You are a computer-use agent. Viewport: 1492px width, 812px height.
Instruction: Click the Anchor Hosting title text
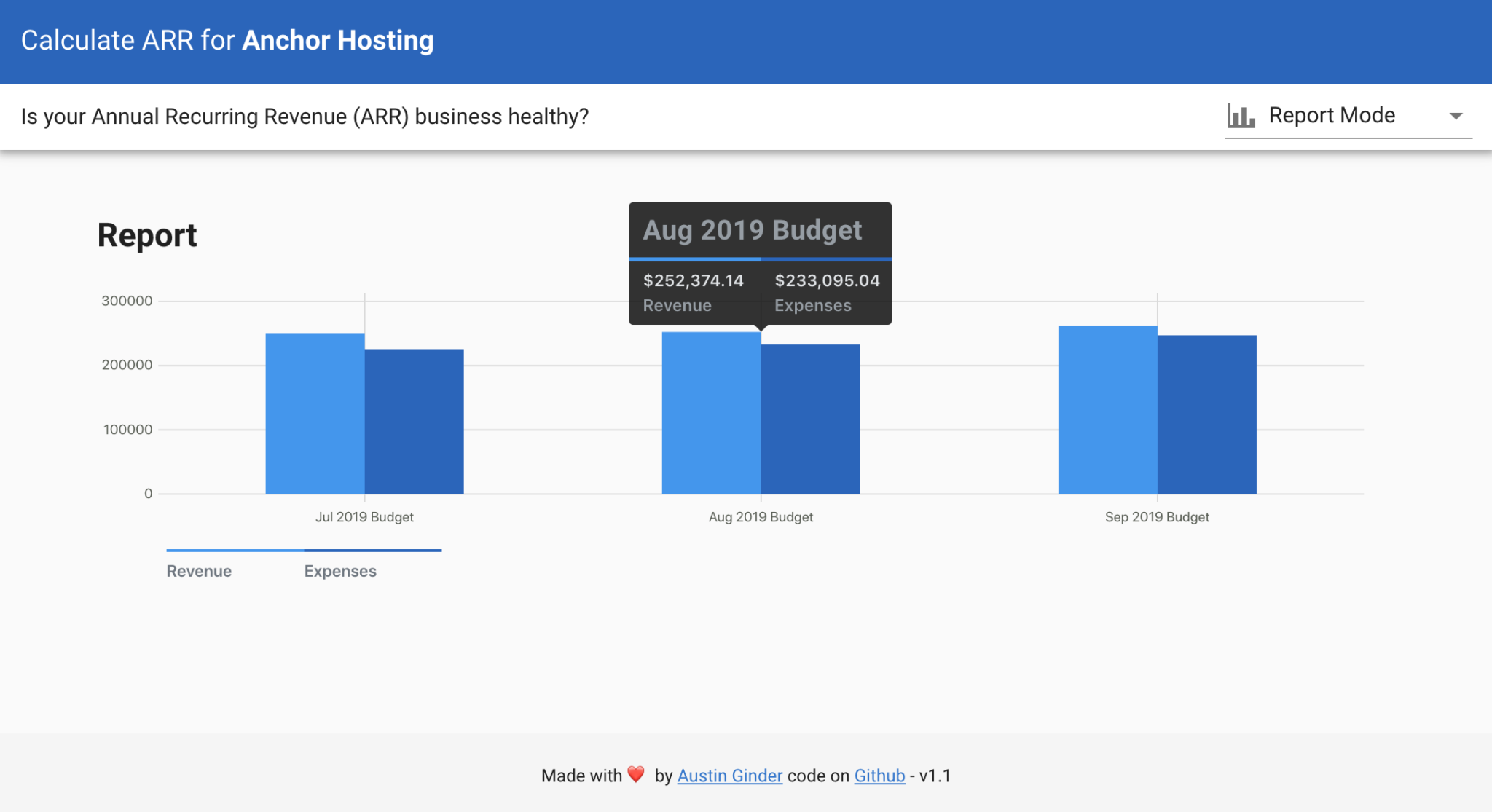[338, 40]
